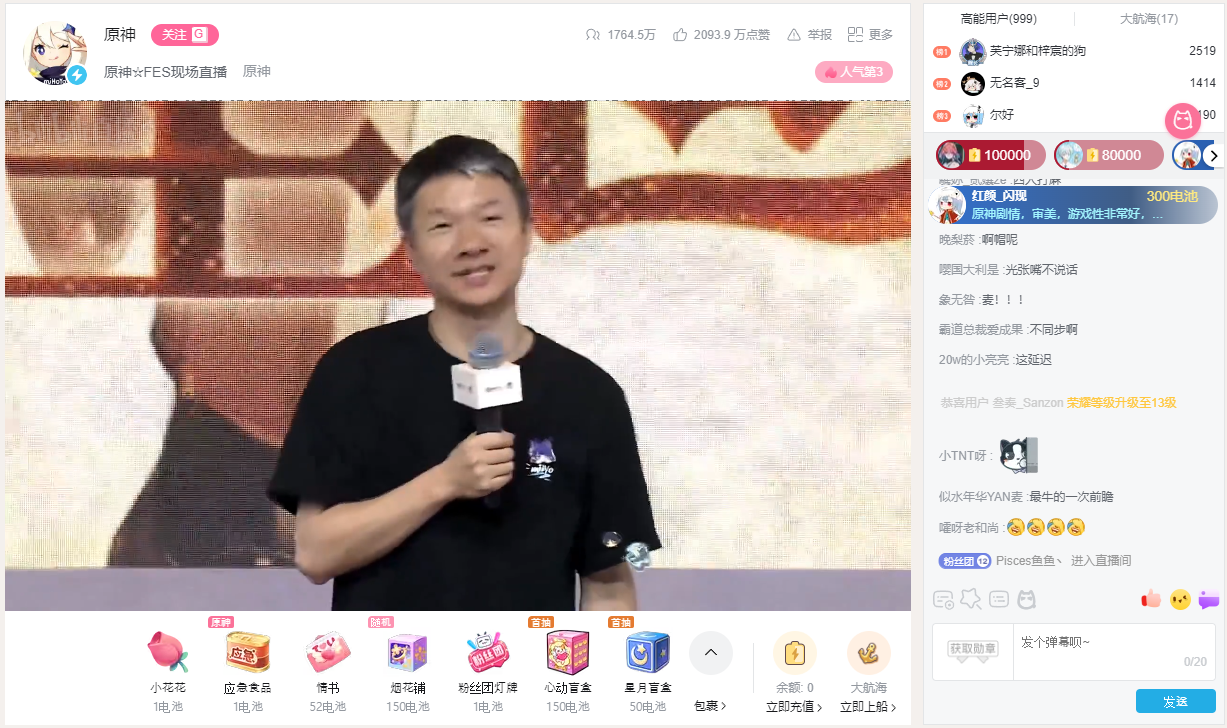The height and width of the screenshot is (728, 1227).
Task: Open 红颜_闪现's 300电池 super chat message
Action: pyautogui.click(x=1073, y=205)
